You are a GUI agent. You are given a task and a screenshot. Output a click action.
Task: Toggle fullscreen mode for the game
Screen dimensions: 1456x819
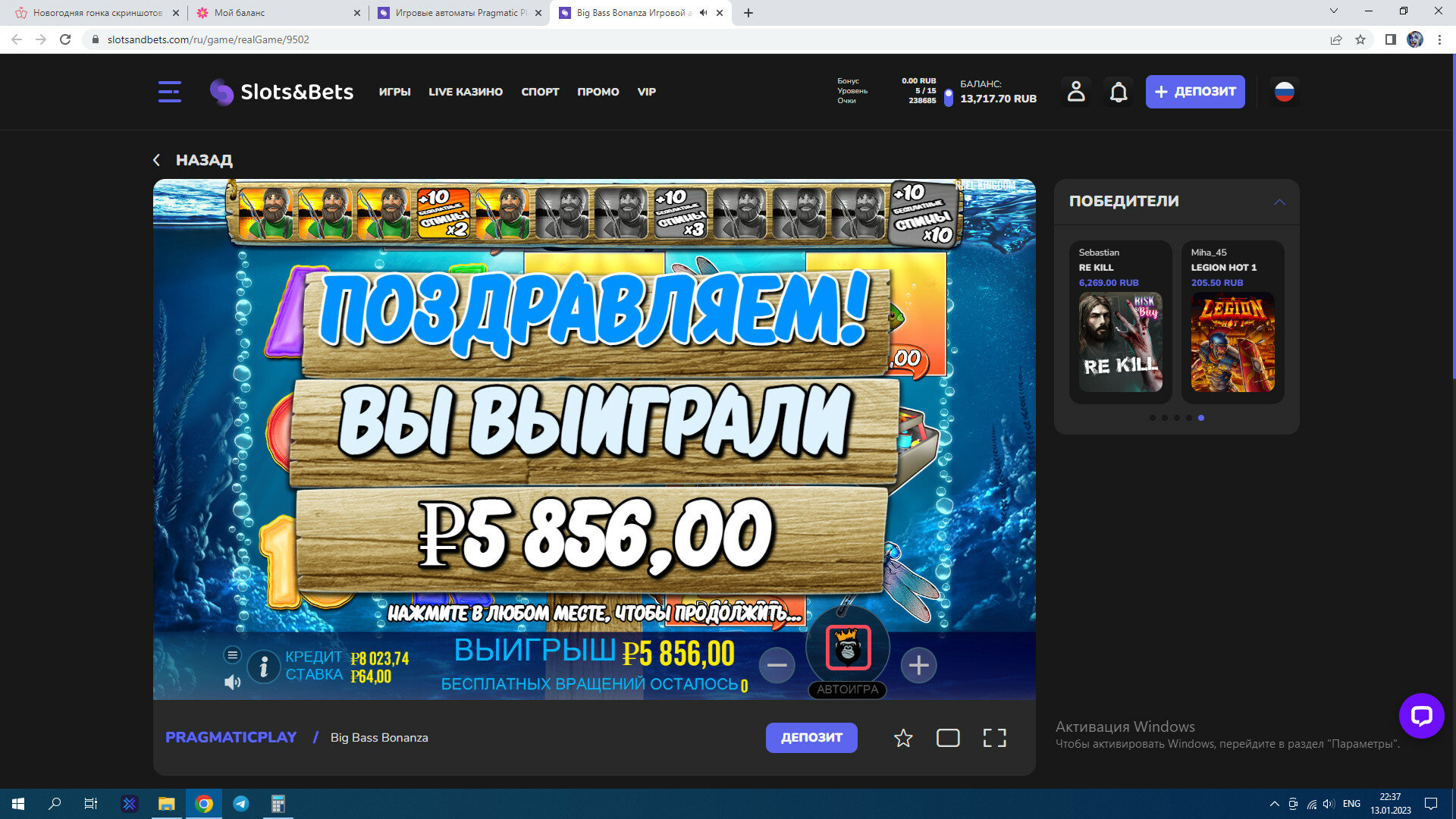[x=994, y=738]
